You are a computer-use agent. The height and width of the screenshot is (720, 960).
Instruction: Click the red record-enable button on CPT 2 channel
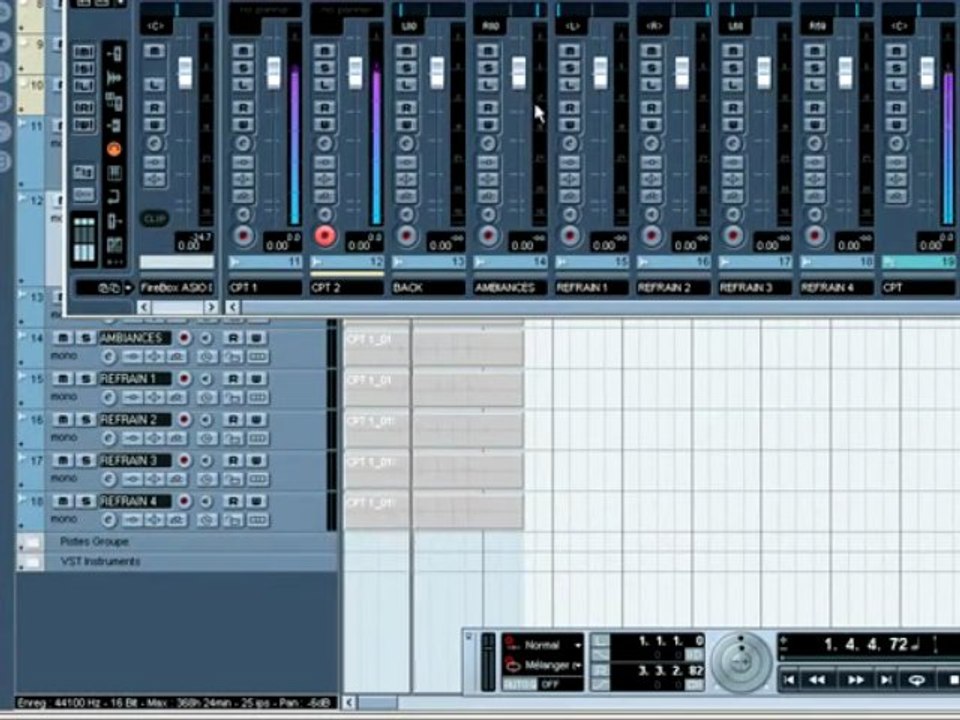[x=325, y=236]
